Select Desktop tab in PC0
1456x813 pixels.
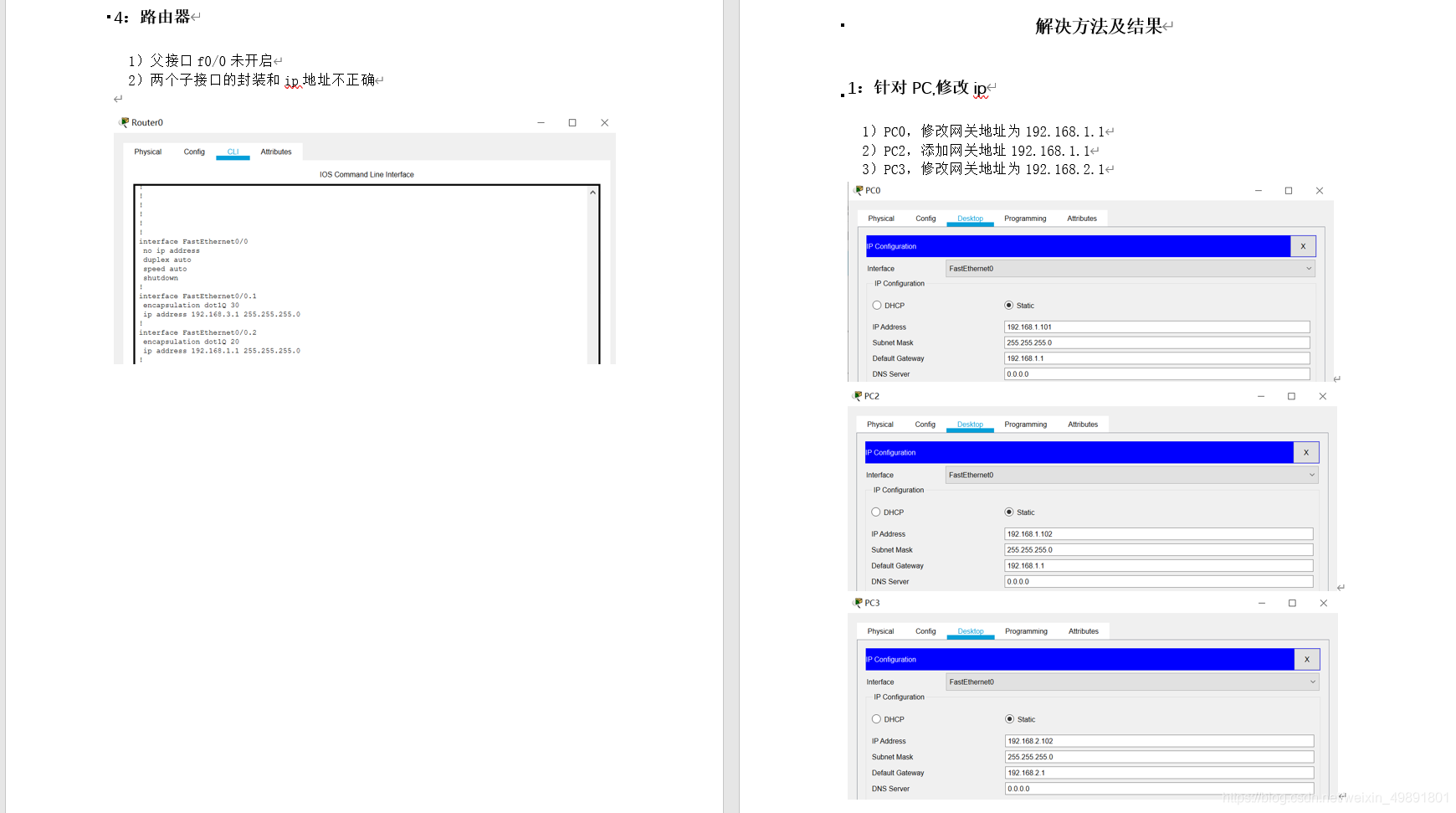[x=971, y=219]
